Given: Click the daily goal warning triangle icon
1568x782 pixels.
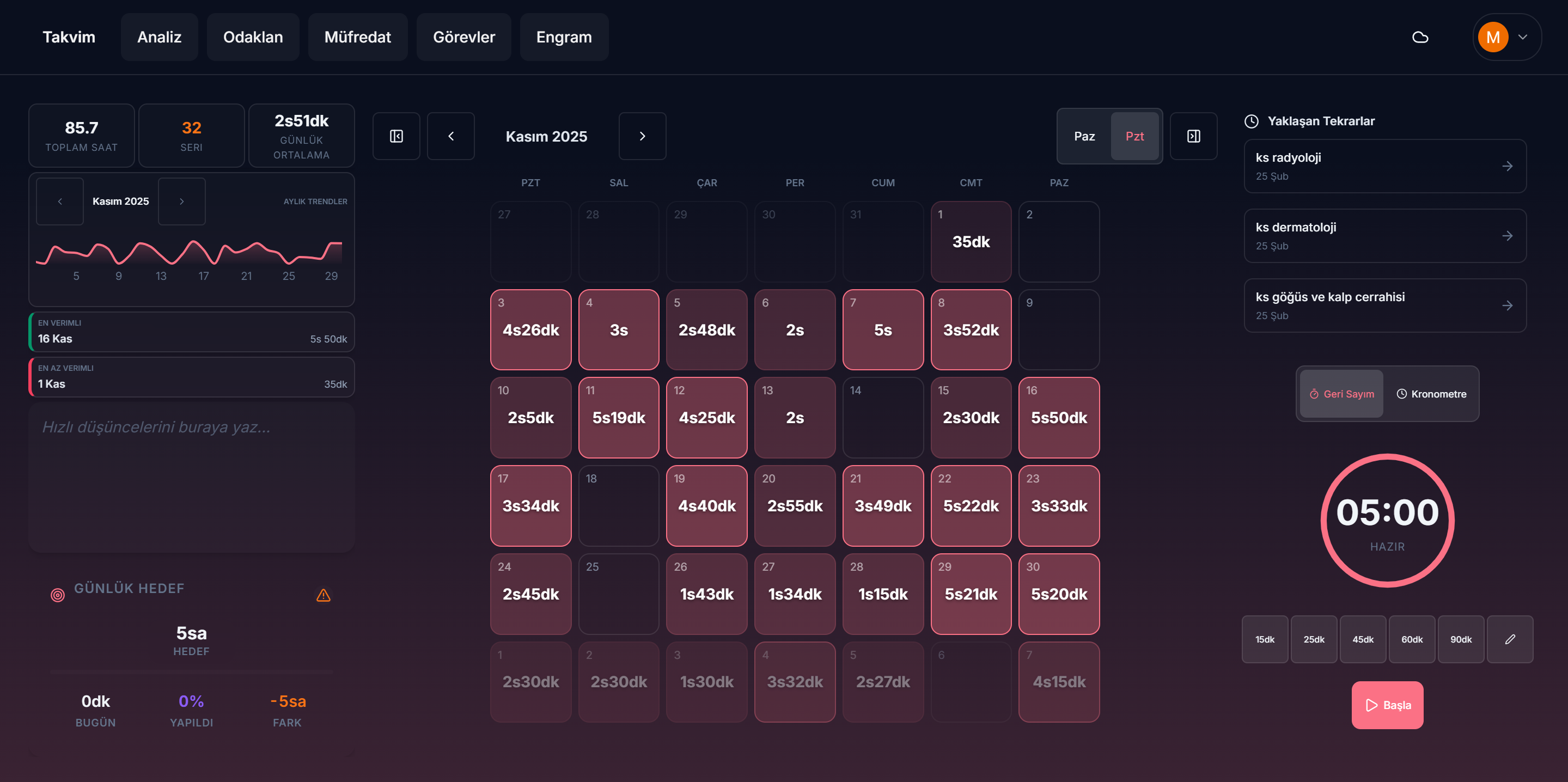Looking at the screenshot, I should [323, 595].
